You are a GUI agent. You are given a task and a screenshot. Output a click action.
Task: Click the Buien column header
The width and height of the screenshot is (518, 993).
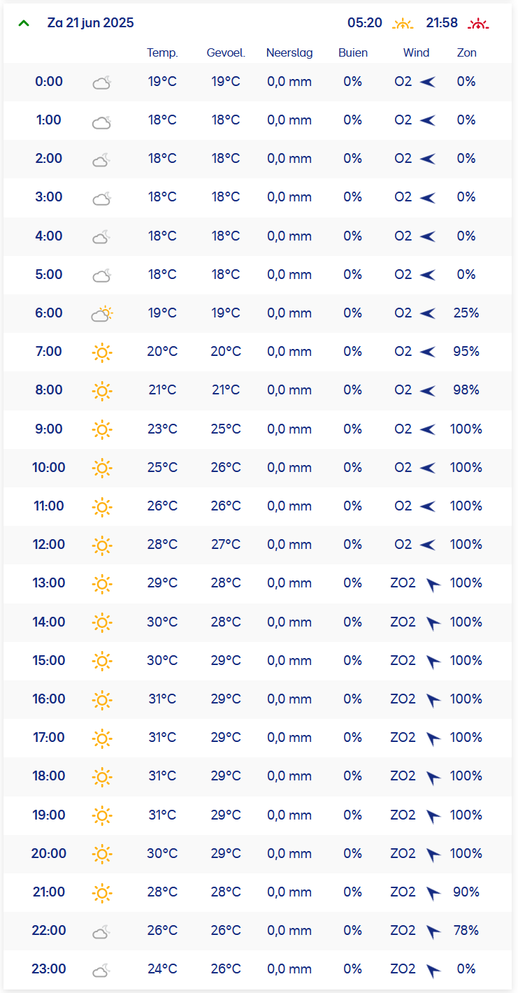pyautogui.click(x=353, y=53)
